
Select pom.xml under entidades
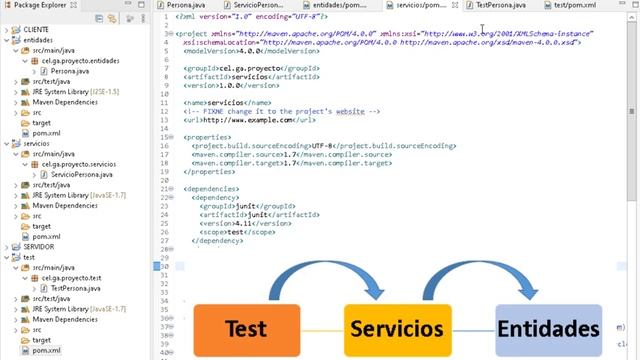46,133
